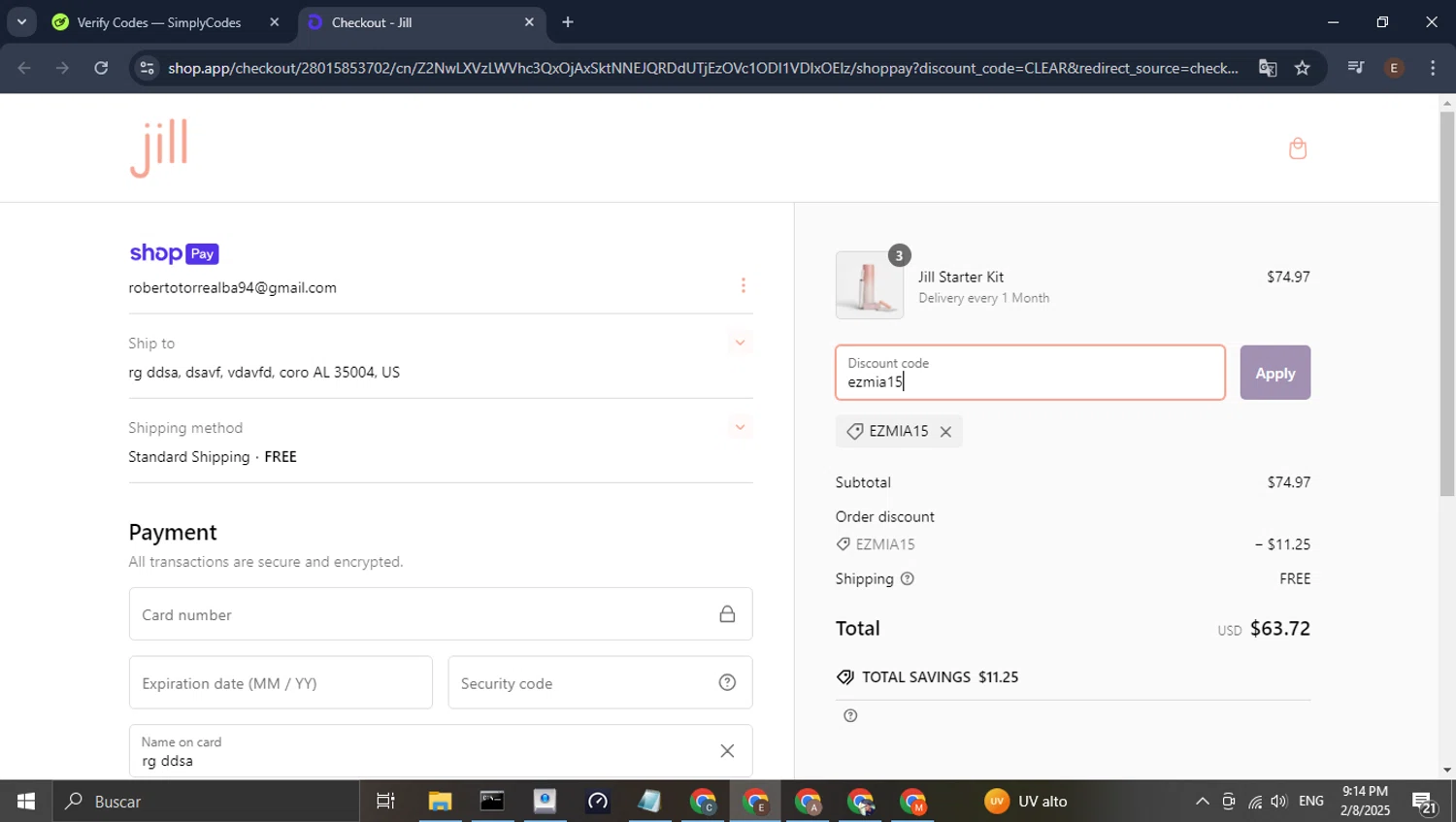Click the TOTAL SAVINGS $11.25 text

pos(941,677)
